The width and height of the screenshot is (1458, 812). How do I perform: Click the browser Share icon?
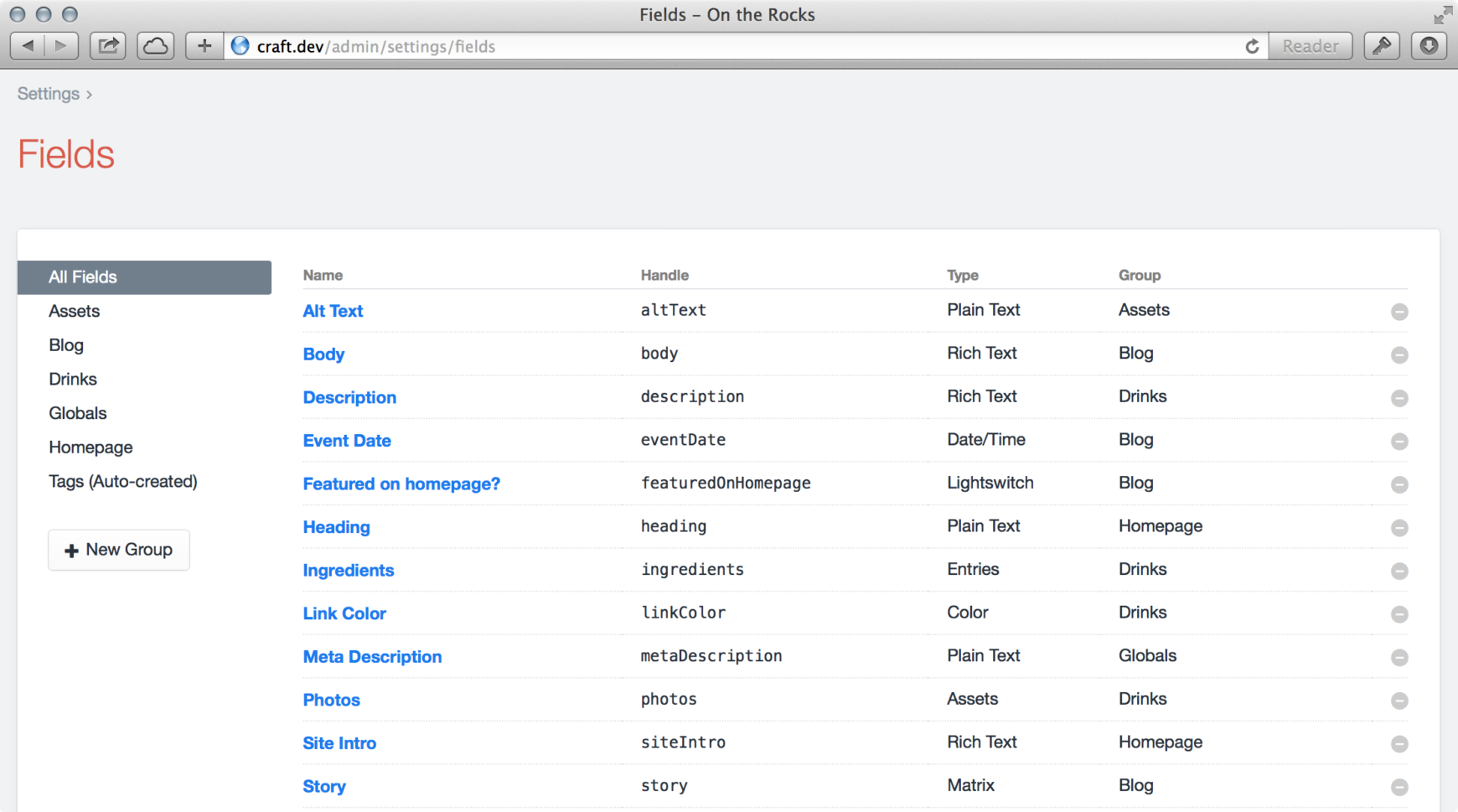pos(108,46)
